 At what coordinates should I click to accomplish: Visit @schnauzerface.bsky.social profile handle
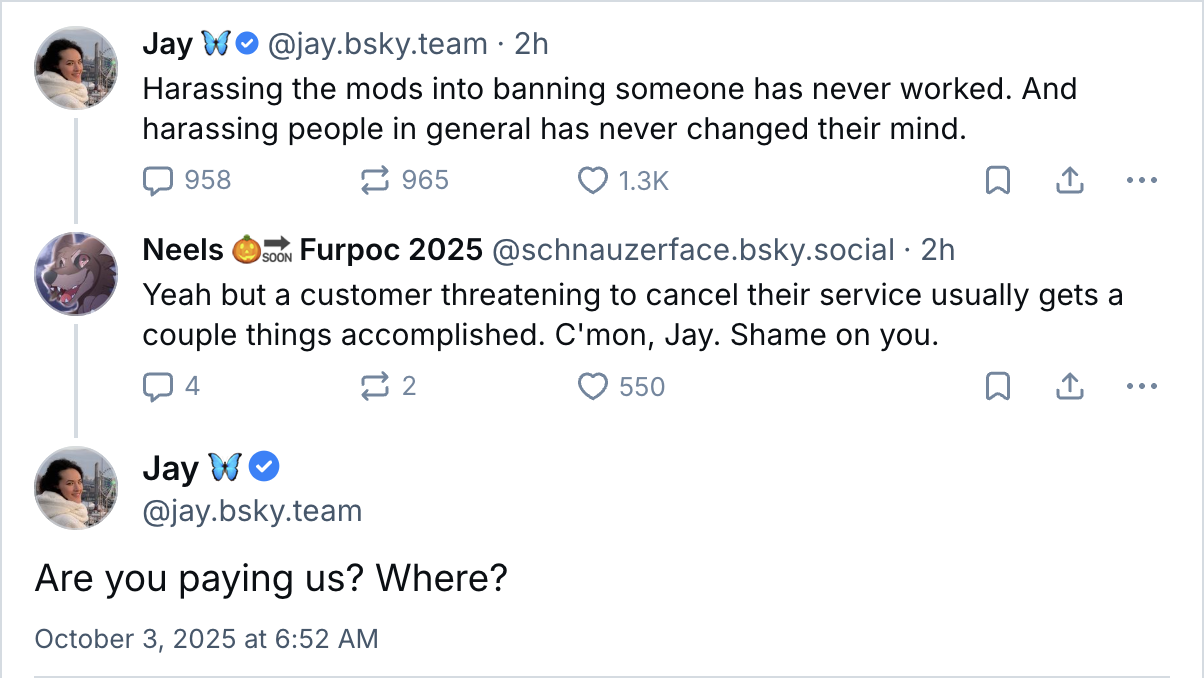click(x=693, y=250)
